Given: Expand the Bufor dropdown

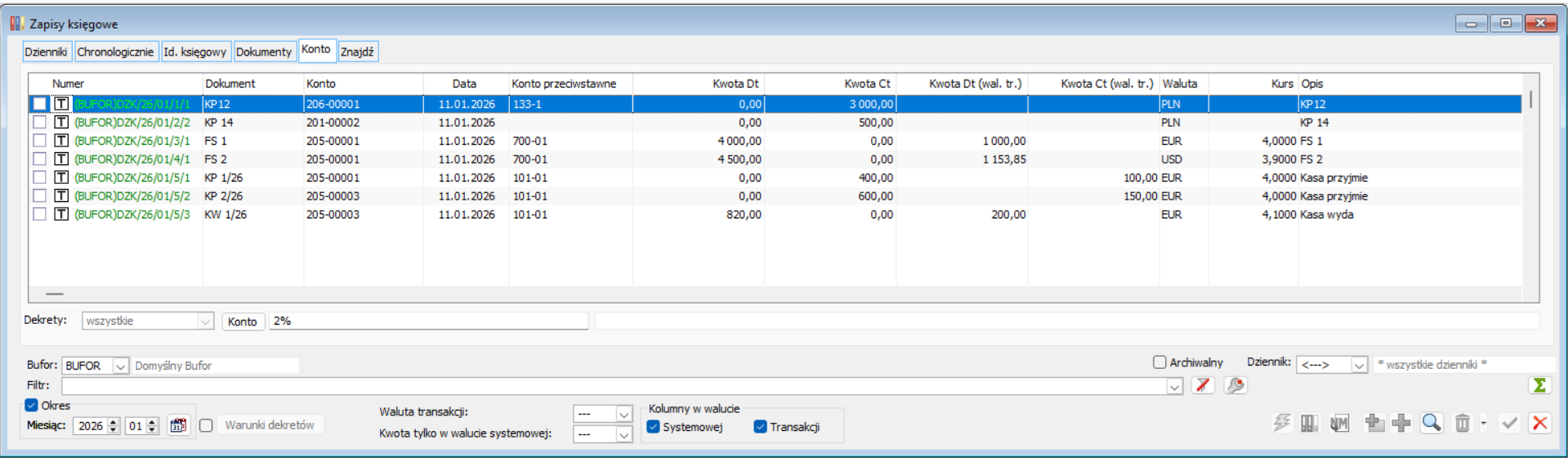Looking at the screenshot, I should [120, 366].
